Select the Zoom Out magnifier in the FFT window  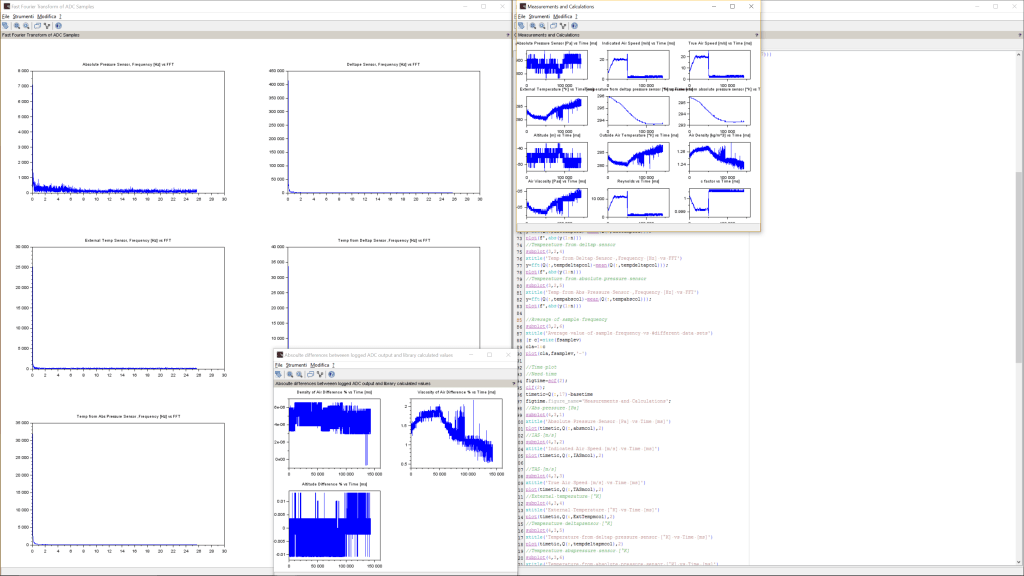click(x=27, y=27)
